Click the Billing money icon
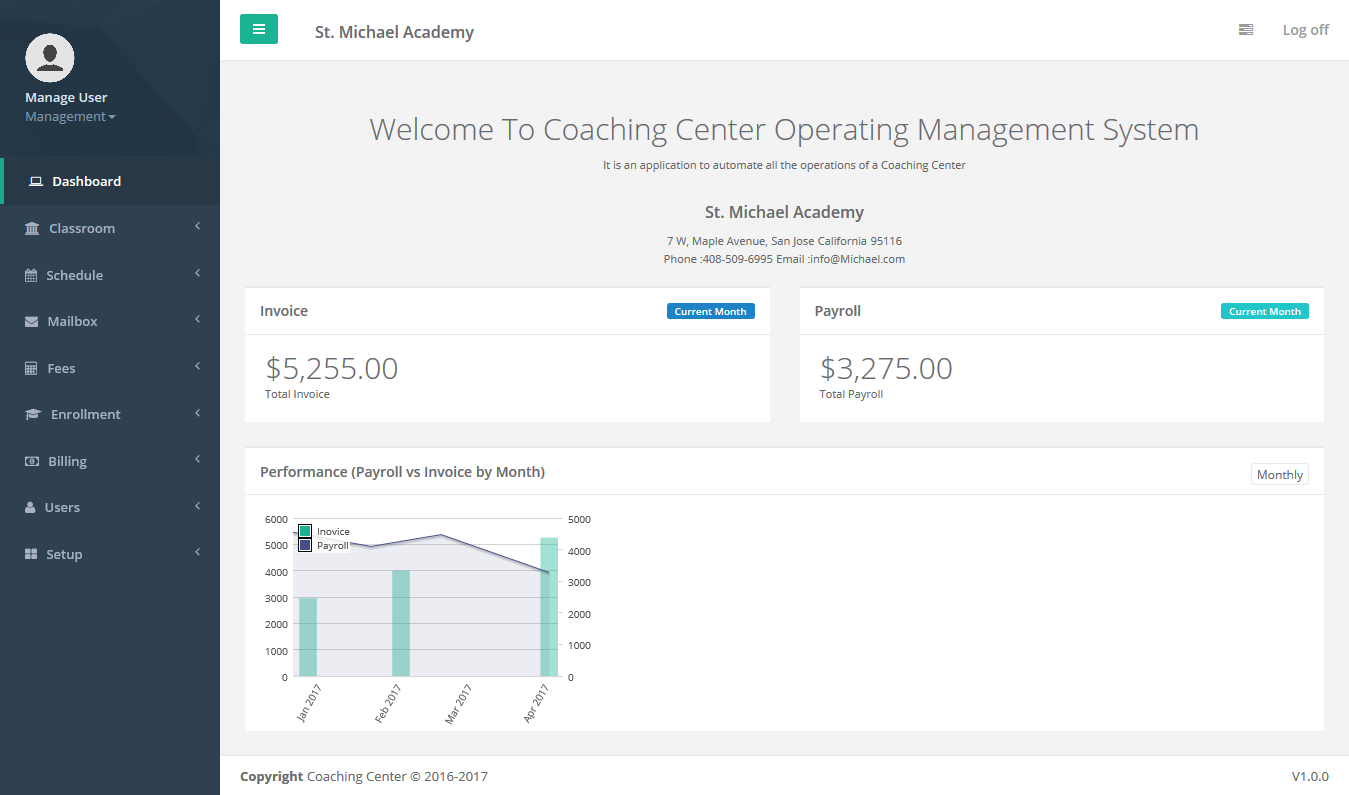Viewport: 1349px width, 795px height. 32,462
